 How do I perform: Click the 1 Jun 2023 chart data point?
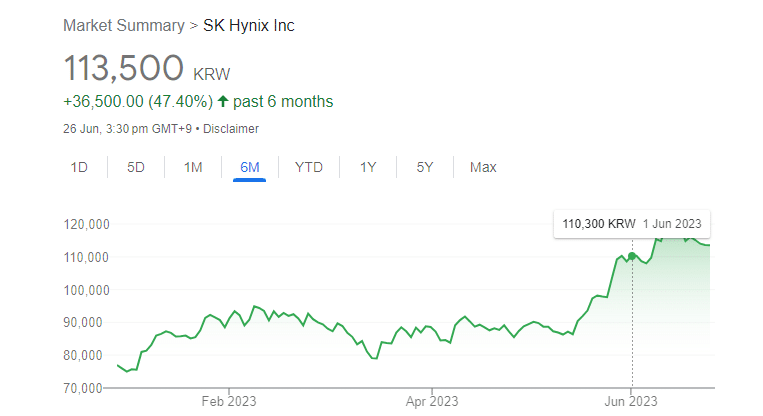tap(632, 256)
